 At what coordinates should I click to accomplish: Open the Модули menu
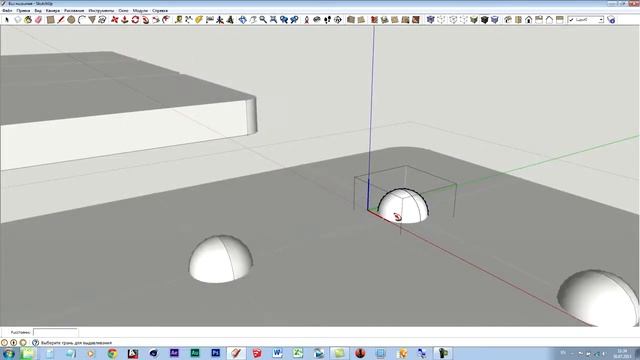point(140,11)
